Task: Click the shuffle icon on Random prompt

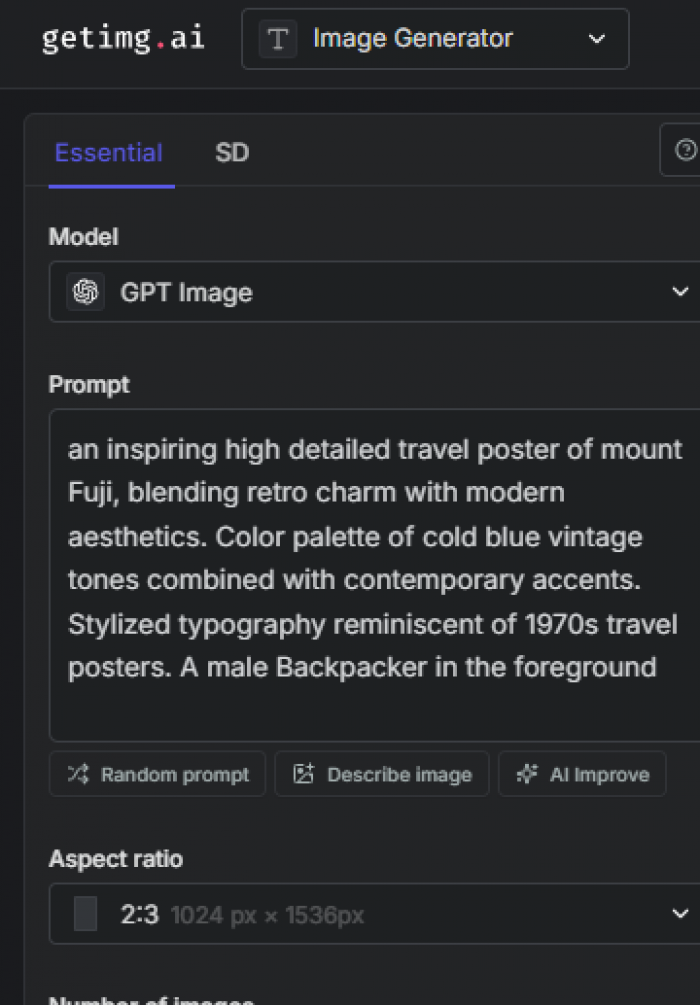Action: tap(80, 773)
